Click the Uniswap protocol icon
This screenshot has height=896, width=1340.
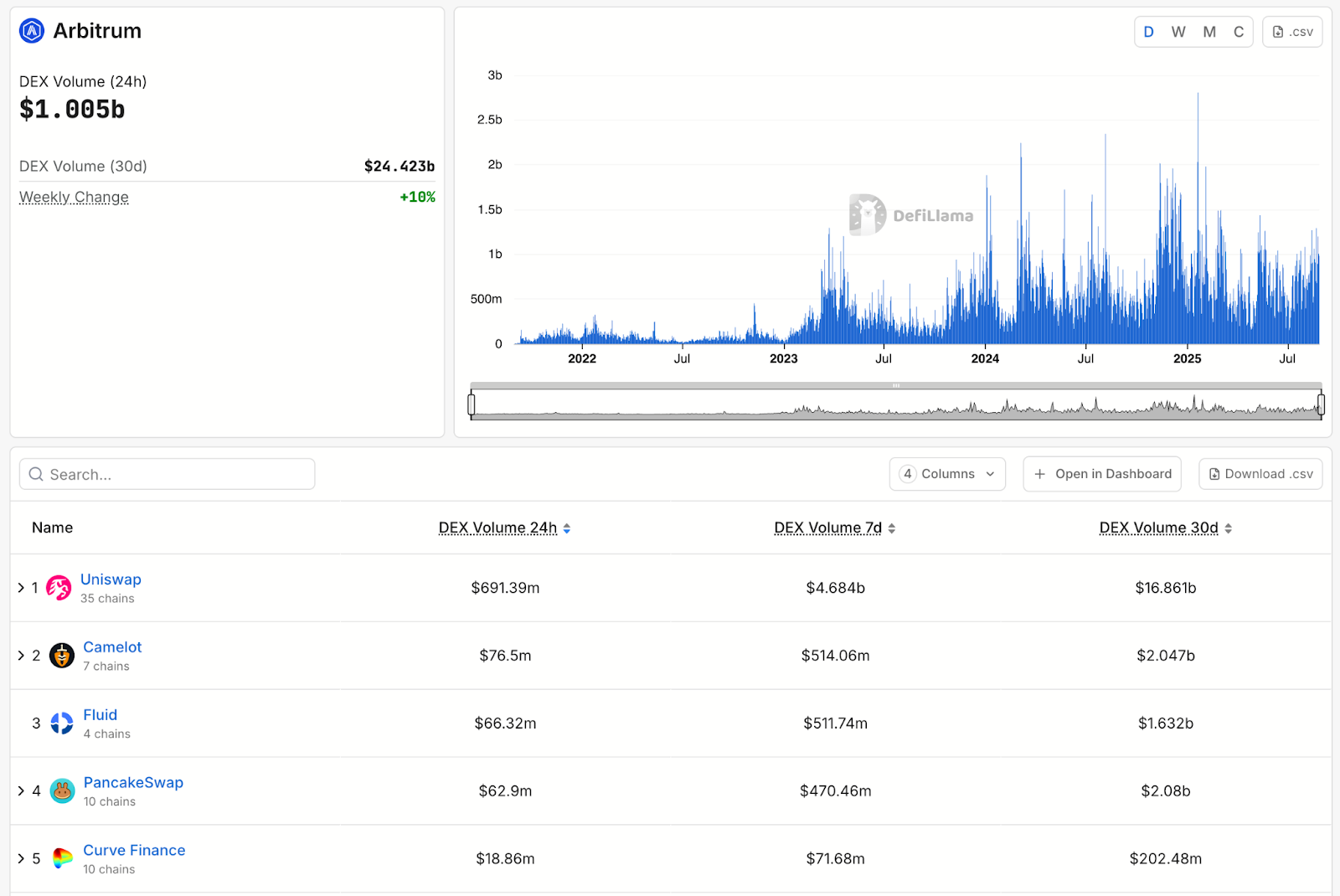(x=59, y=587)
